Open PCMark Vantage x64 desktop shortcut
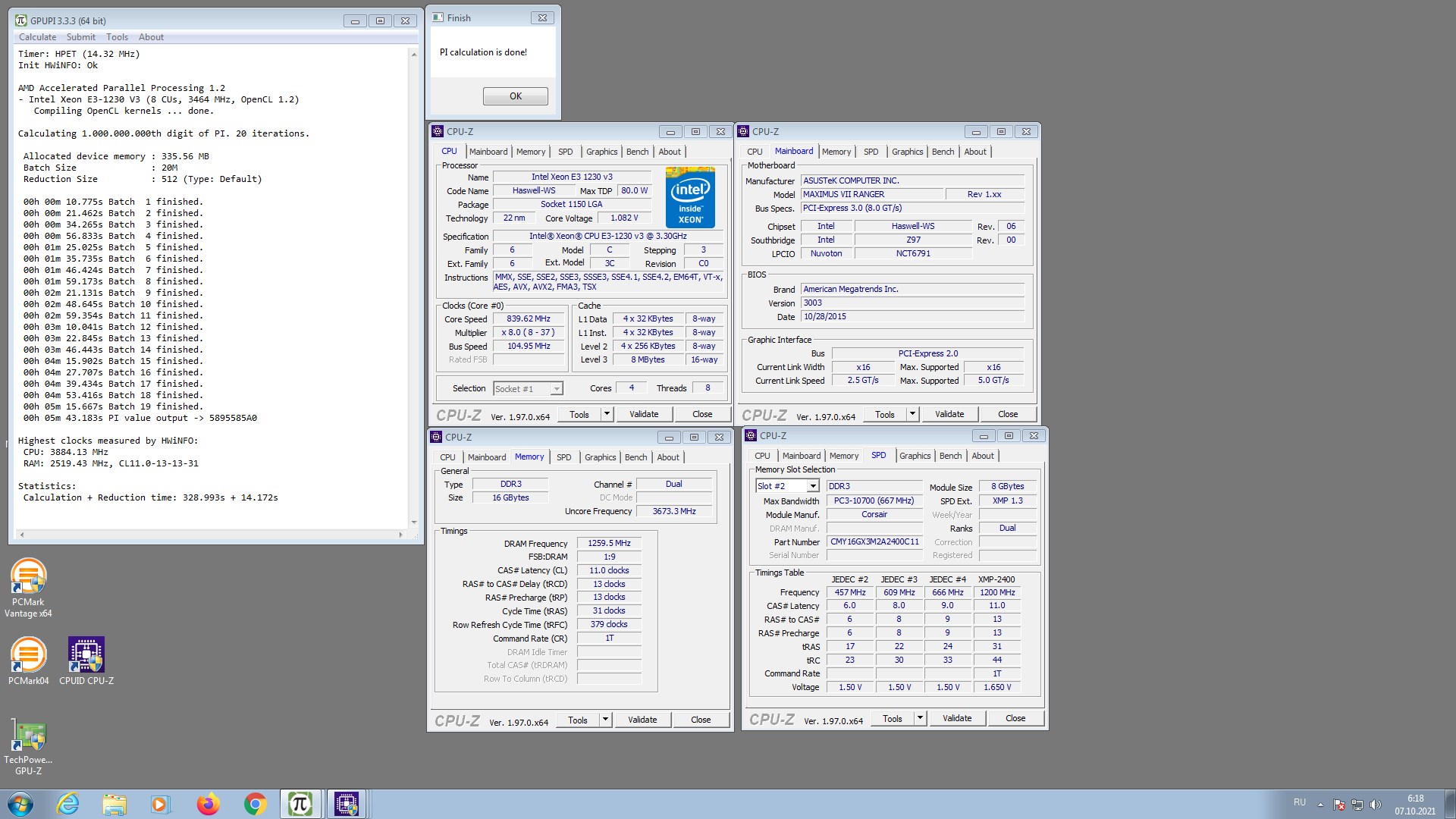Viewport: 1456px width, 819px height. pyautogui.click(x=28, y=588)
